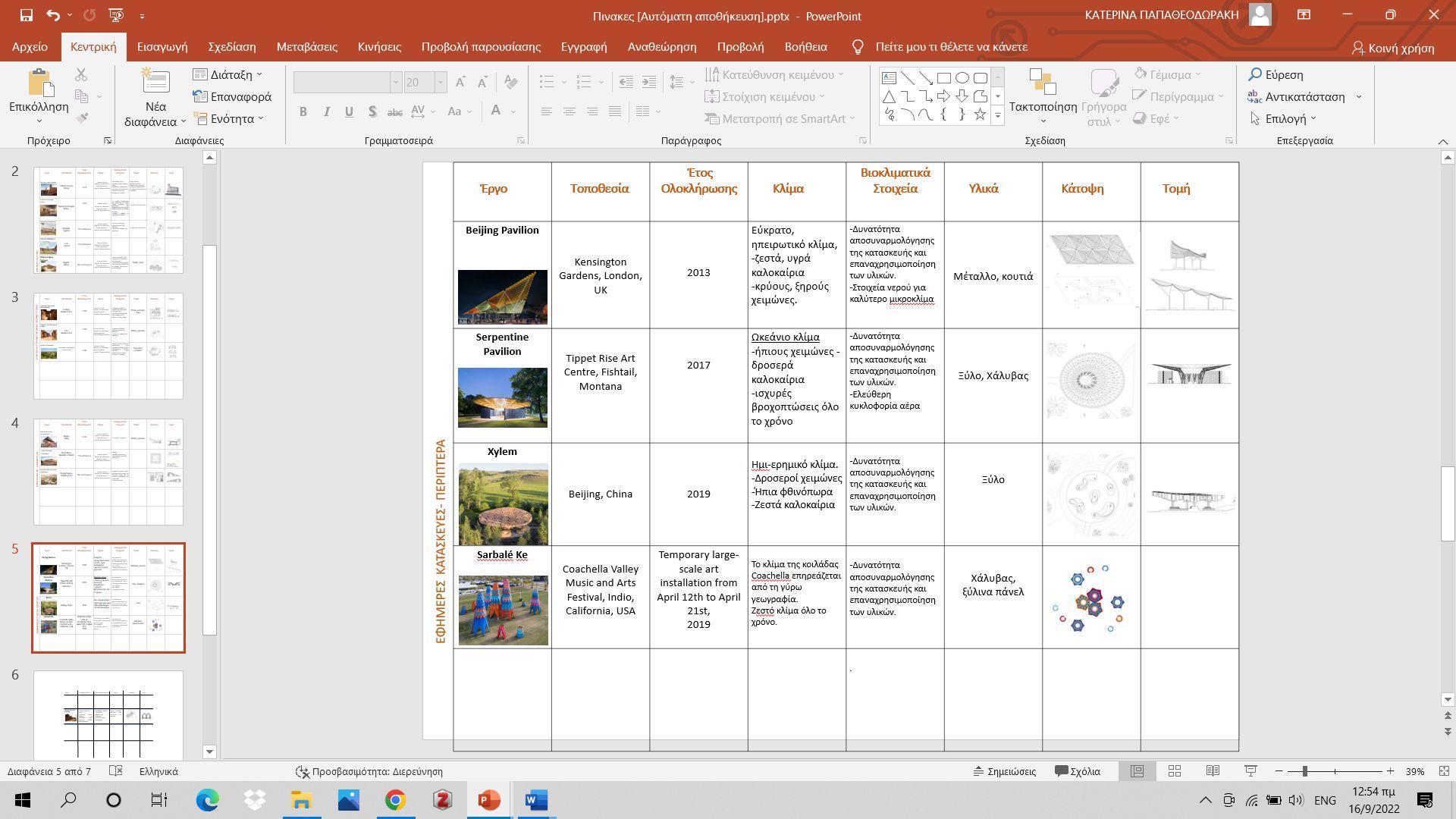Switch to the Μεταβάσεις tab
1456x819 pixels.
tap(306, 47)
